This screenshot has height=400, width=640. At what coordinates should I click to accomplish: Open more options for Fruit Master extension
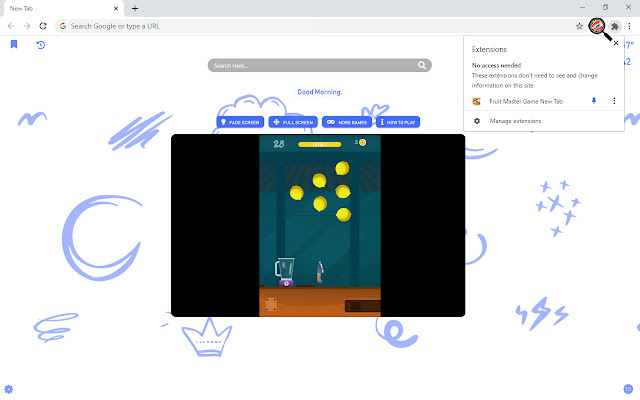(x=614, y=101)
